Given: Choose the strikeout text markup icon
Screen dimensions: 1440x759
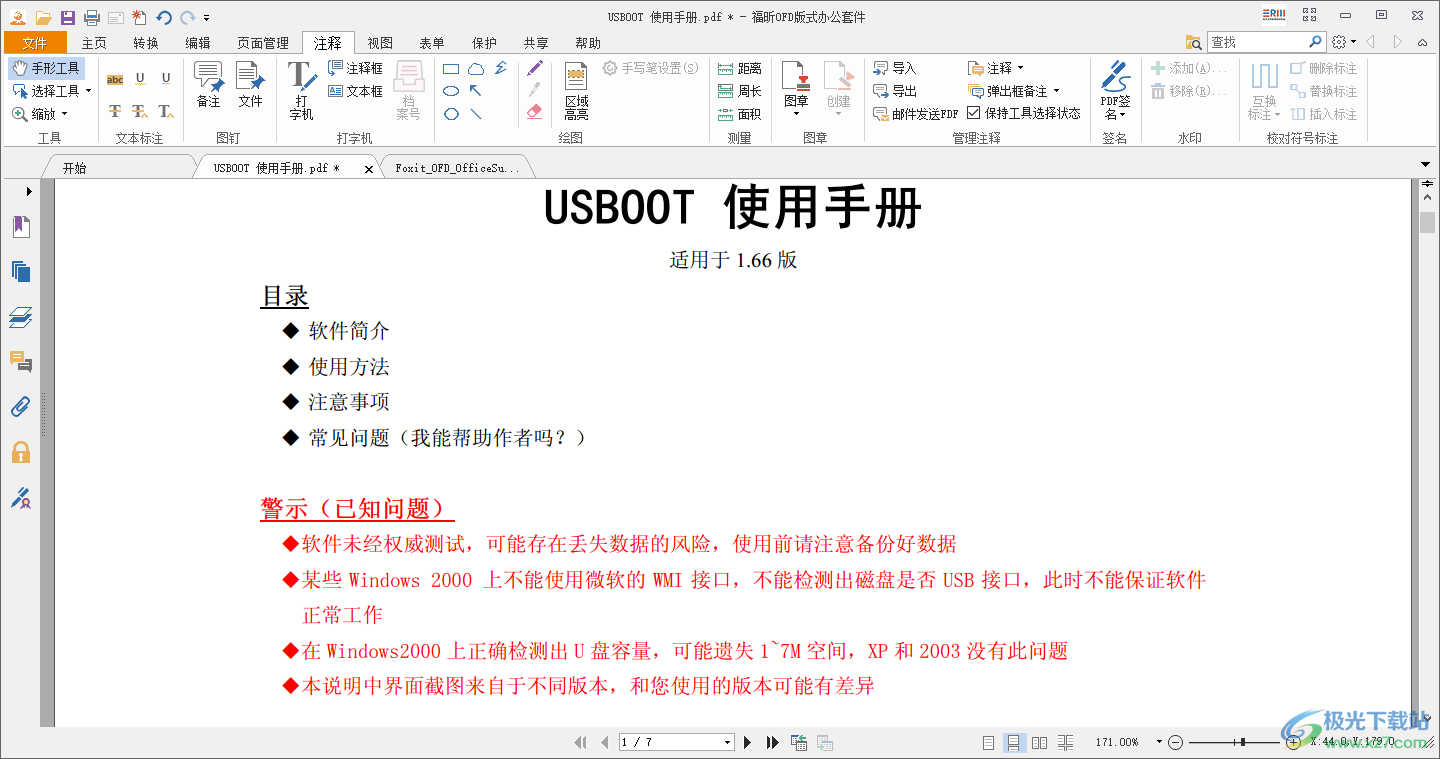Looking at the screenshot, I should coord(115,111).
